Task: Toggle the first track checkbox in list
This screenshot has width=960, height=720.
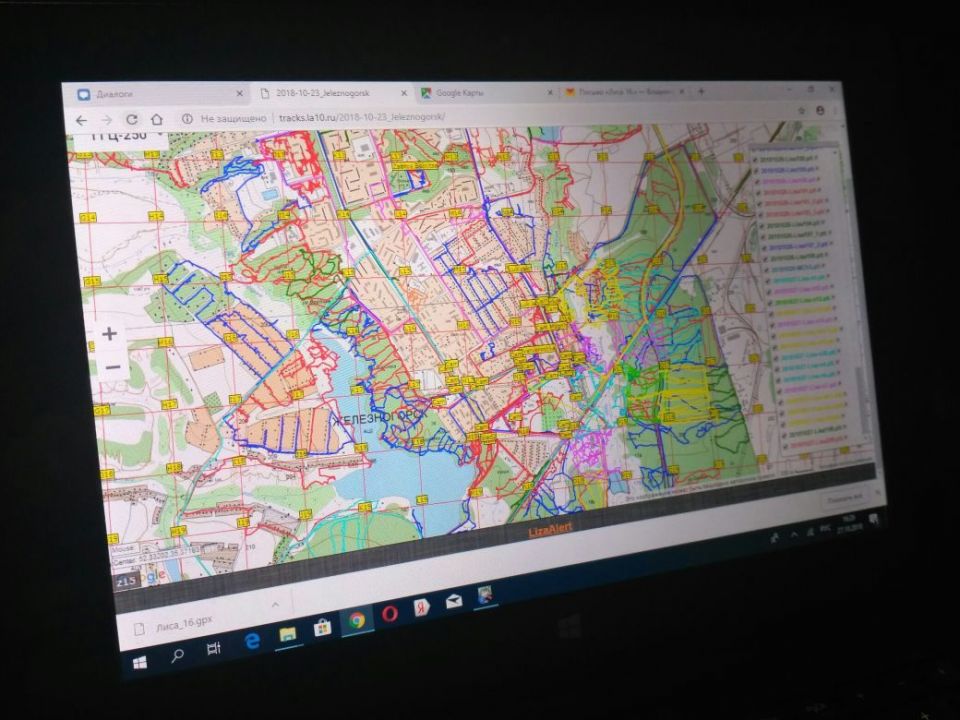Action: click(x=755, y=160)
